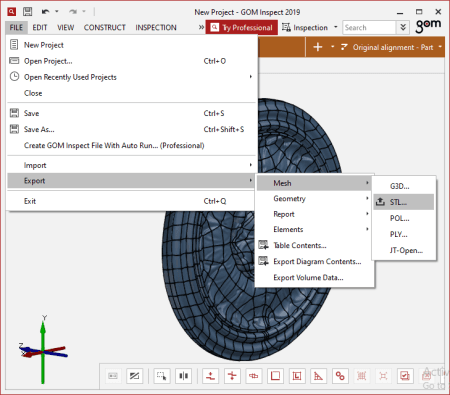Expand Open Recently Used Projects submenu

[132, 77]
